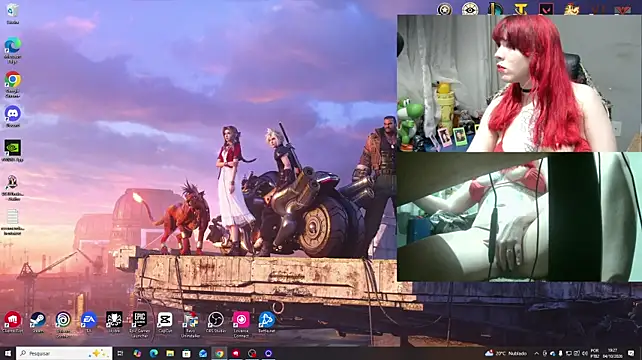Open Microsoft Edge on the taskbar

(154, 353)
